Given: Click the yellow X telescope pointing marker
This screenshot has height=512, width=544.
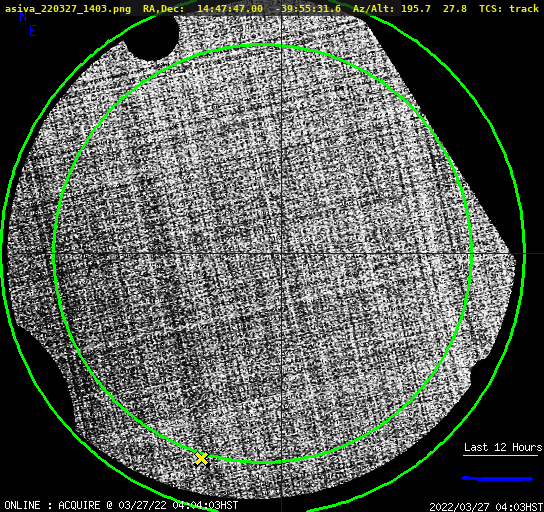Looking at the screenshot, I should (201, 458).
